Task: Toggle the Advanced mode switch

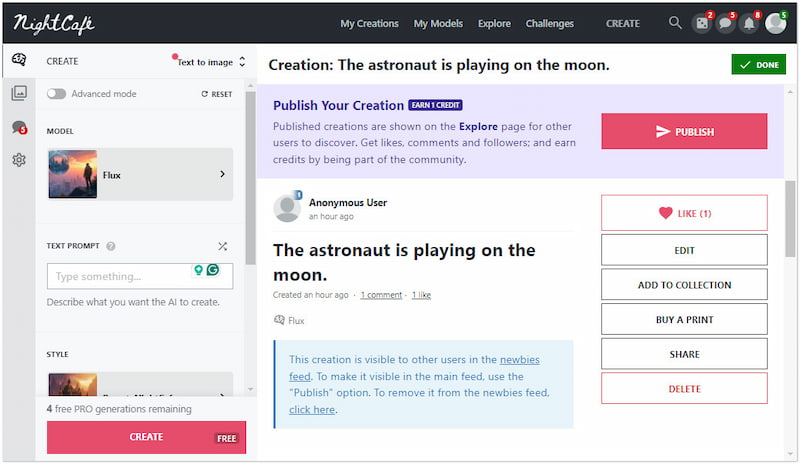Action: [56, 94]
